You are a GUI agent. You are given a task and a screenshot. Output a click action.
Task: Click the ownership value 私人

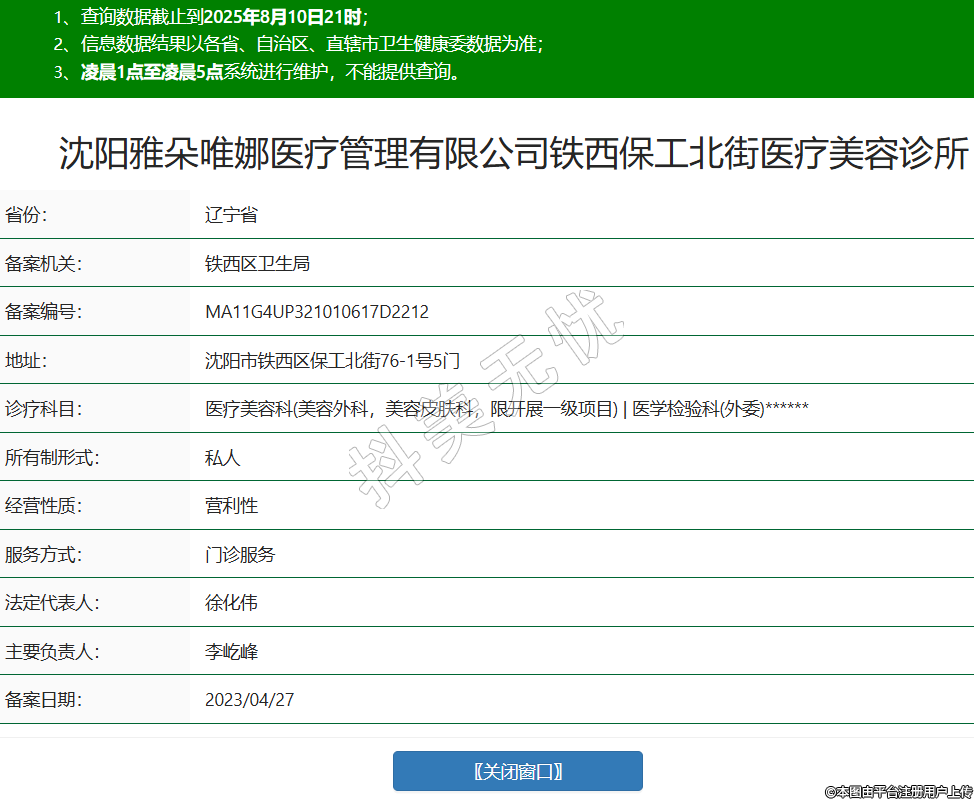pos(223,458)
